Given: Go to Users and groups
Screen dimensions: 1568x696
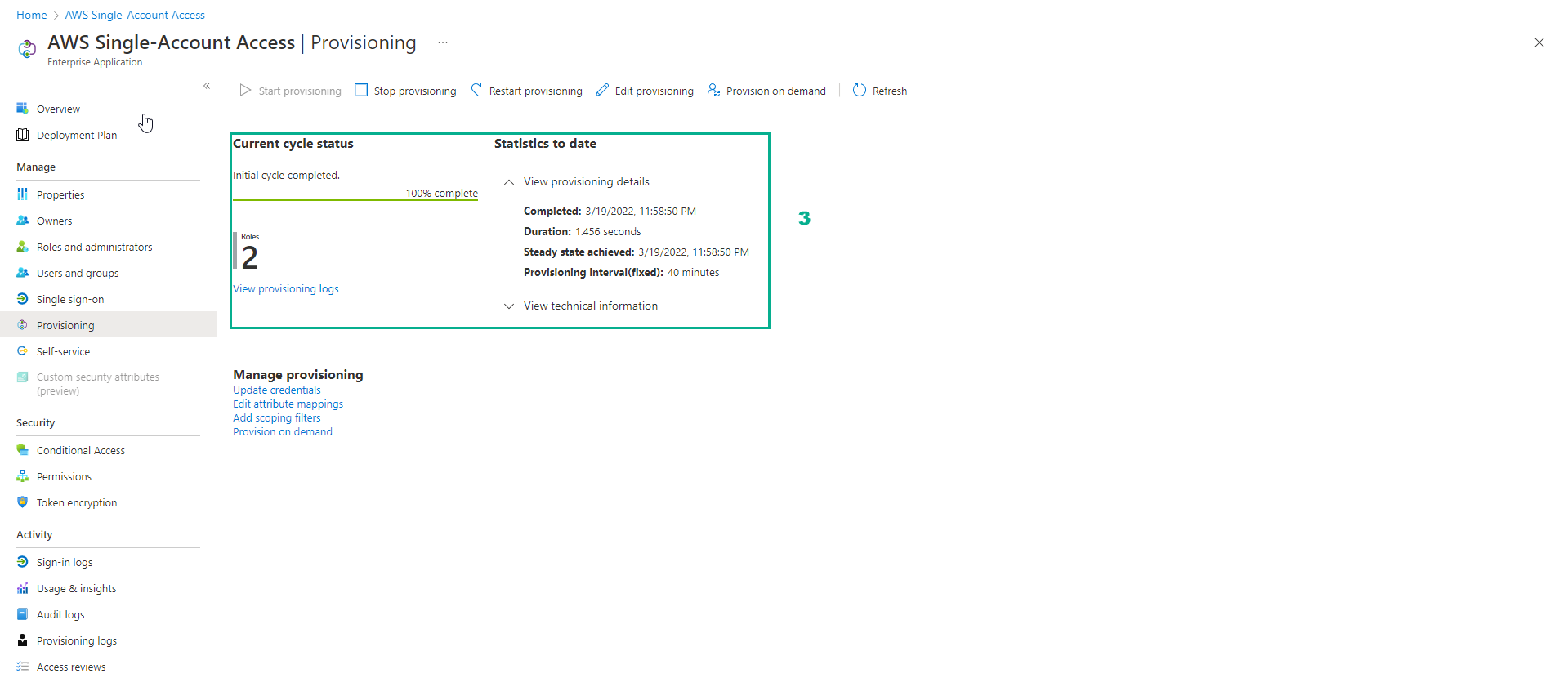Looking at the screenshot, I should click(78, 273).
